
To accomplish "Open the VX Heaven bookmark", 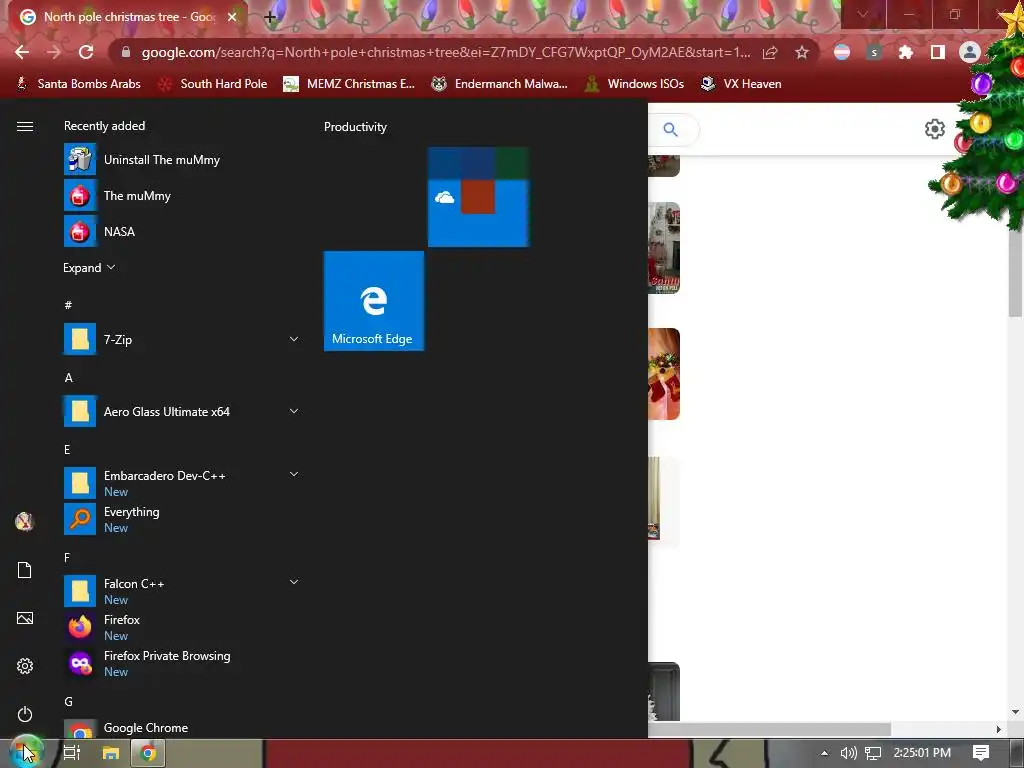I will click(x=741, y=84).
